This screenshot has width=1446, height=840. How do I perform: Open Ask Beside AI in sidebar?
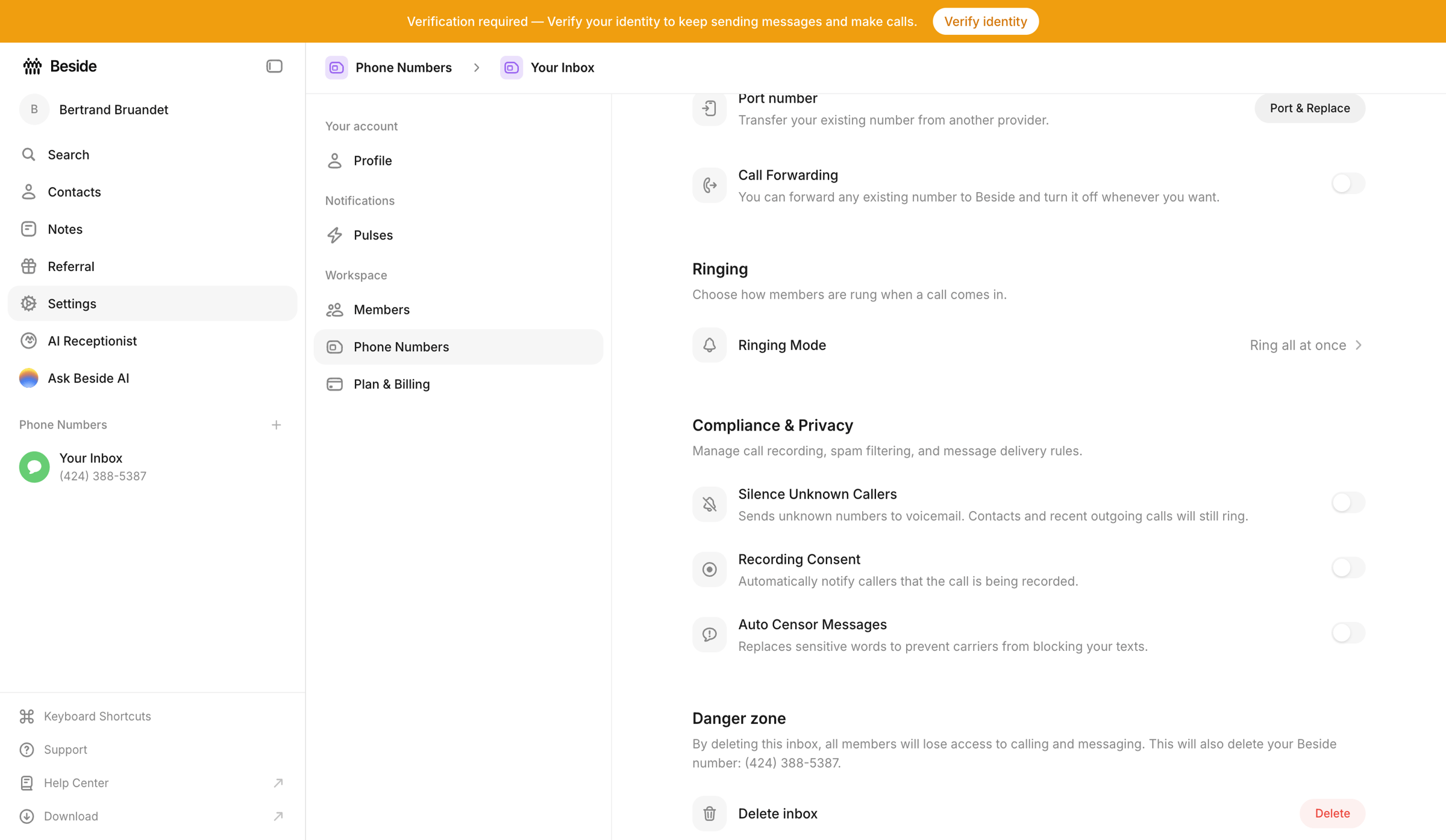coord(152,378)
